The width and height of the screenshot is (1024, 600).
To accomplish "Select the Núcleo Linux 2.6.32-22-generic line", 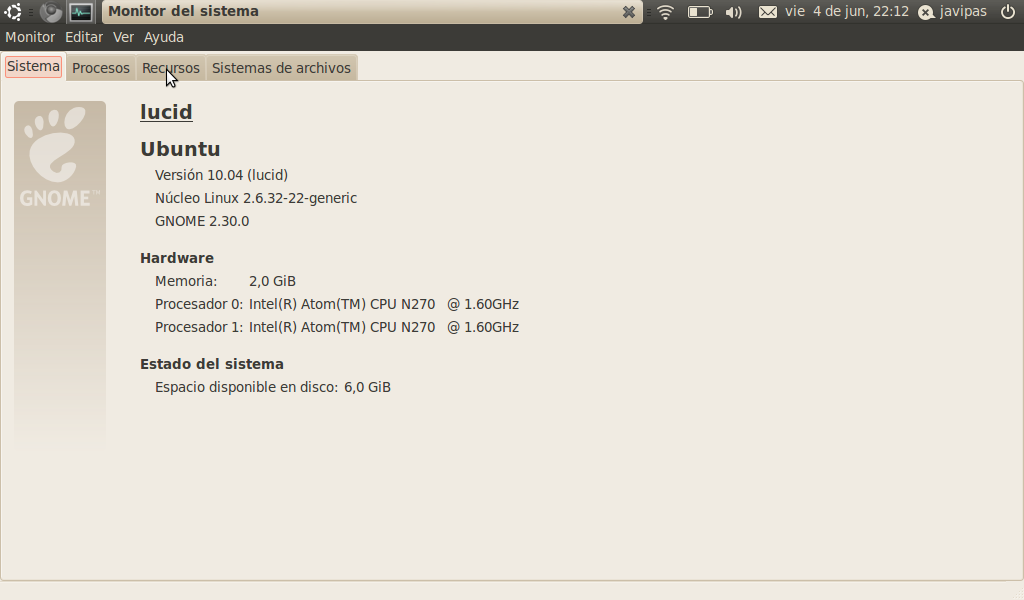I will [x=256, y=198].
